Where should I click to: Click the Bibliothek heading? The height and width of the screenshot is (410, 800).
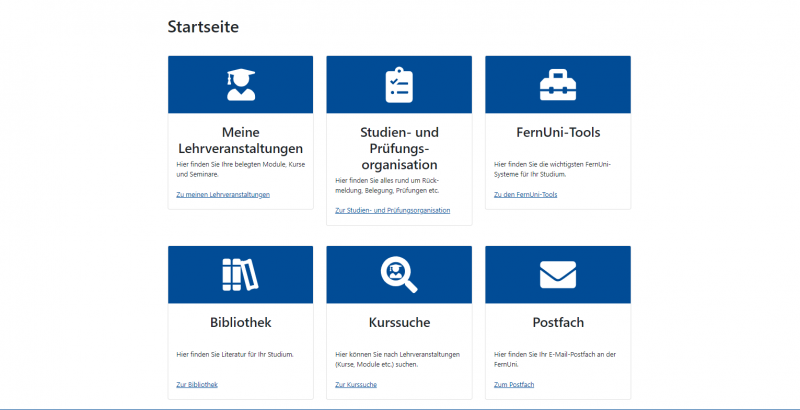(240, 323)
